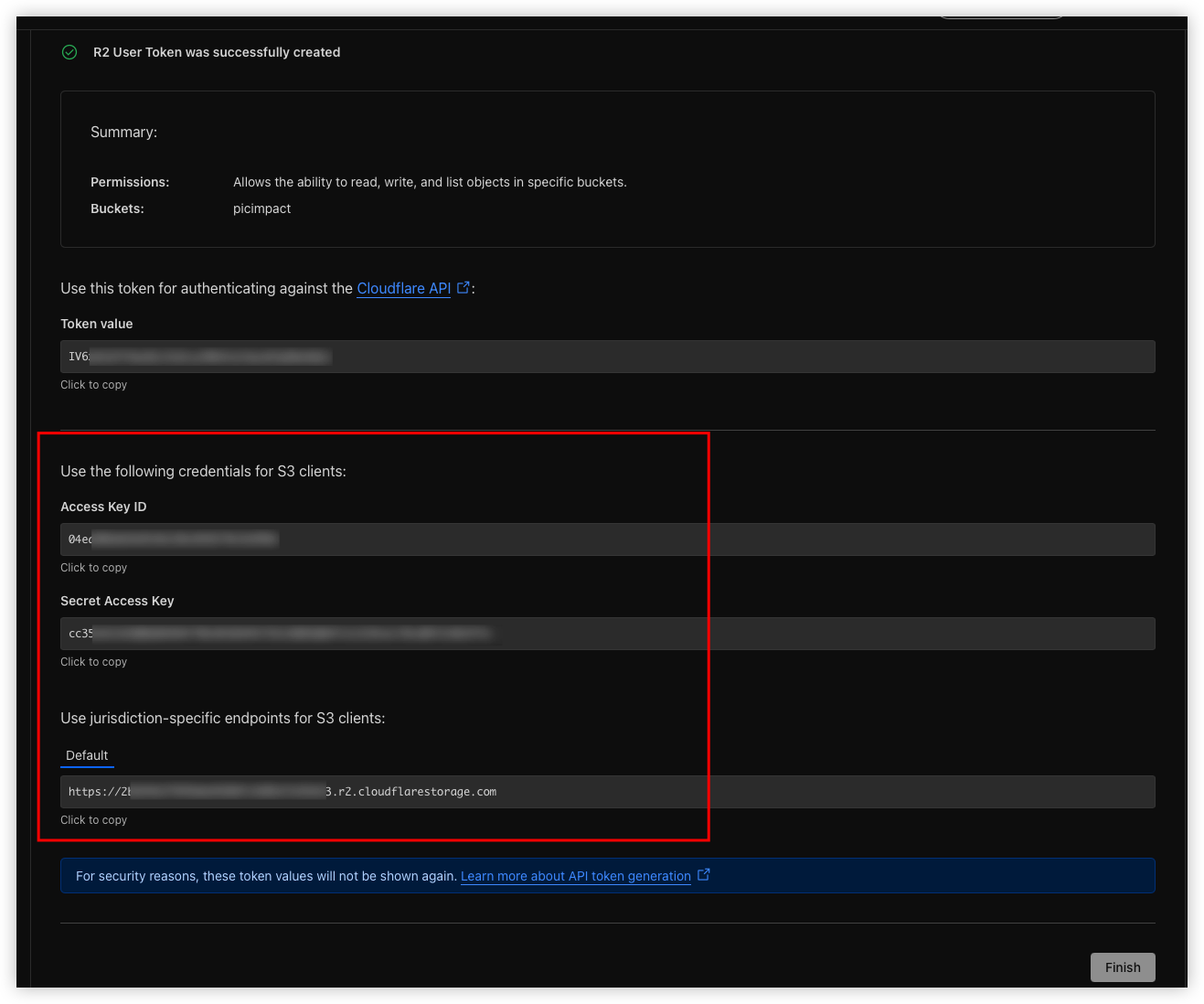Viewport: 1204px width, 1004px height.
Task: Open Learn more about API token generation
Action: [575, 876]
